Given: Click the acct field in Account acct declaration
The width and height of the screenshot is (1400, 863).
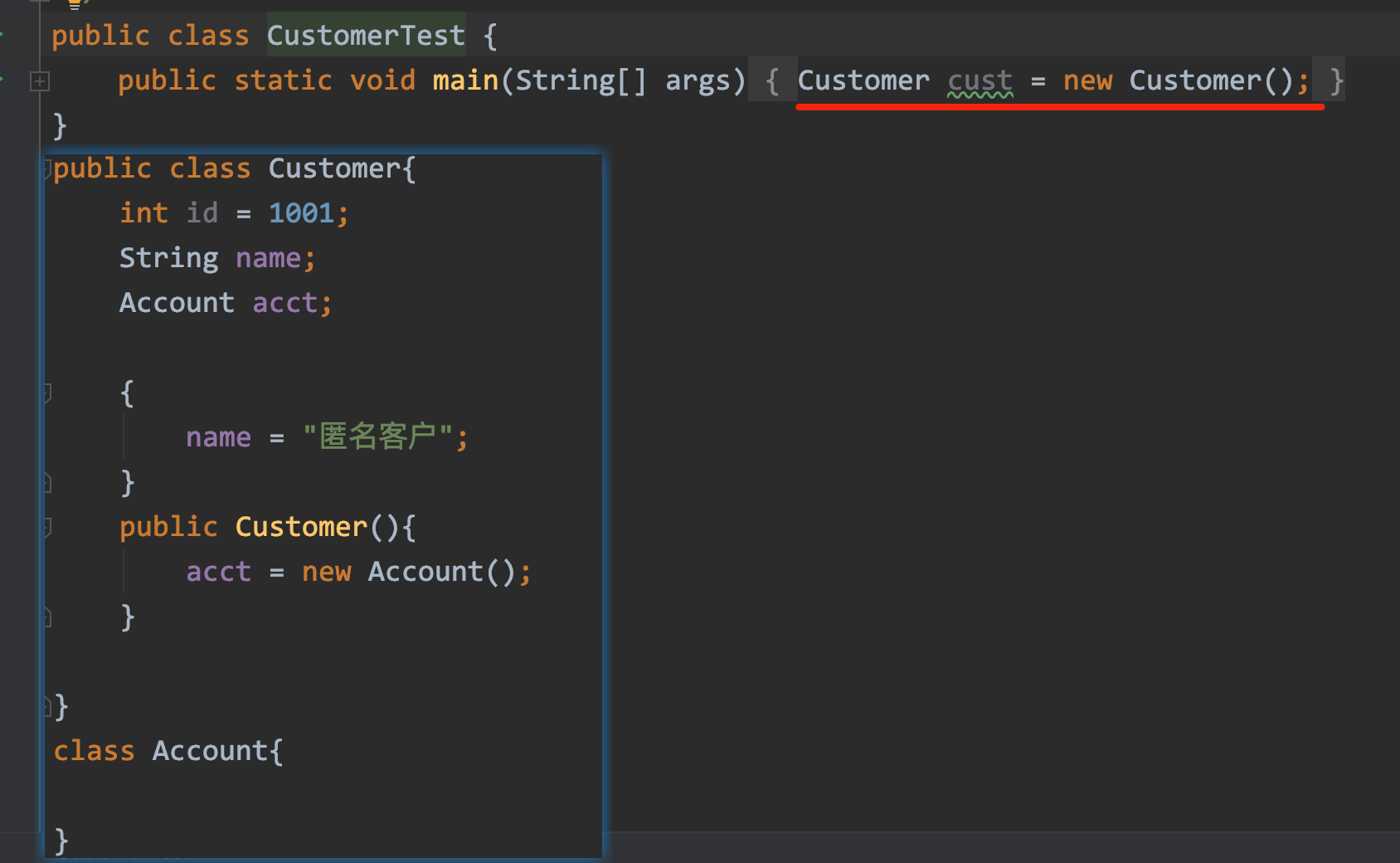Looking at the screenshot, I should tap(284, 303).
